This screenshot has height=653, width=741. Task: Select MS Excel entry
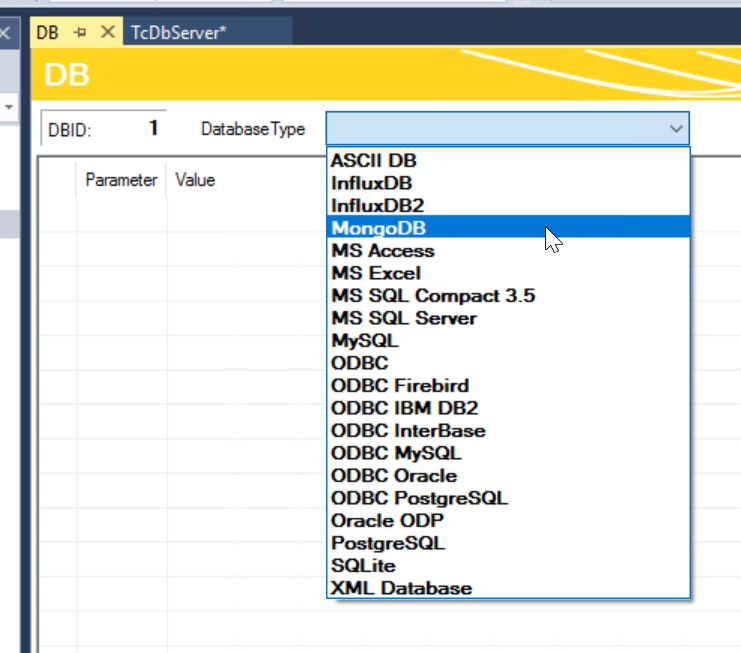(x=508, y=273)
